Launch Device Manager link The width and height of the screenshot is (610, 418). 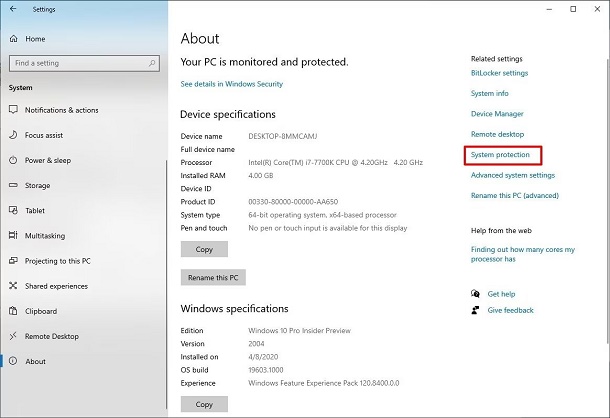(x=497, y=114)
